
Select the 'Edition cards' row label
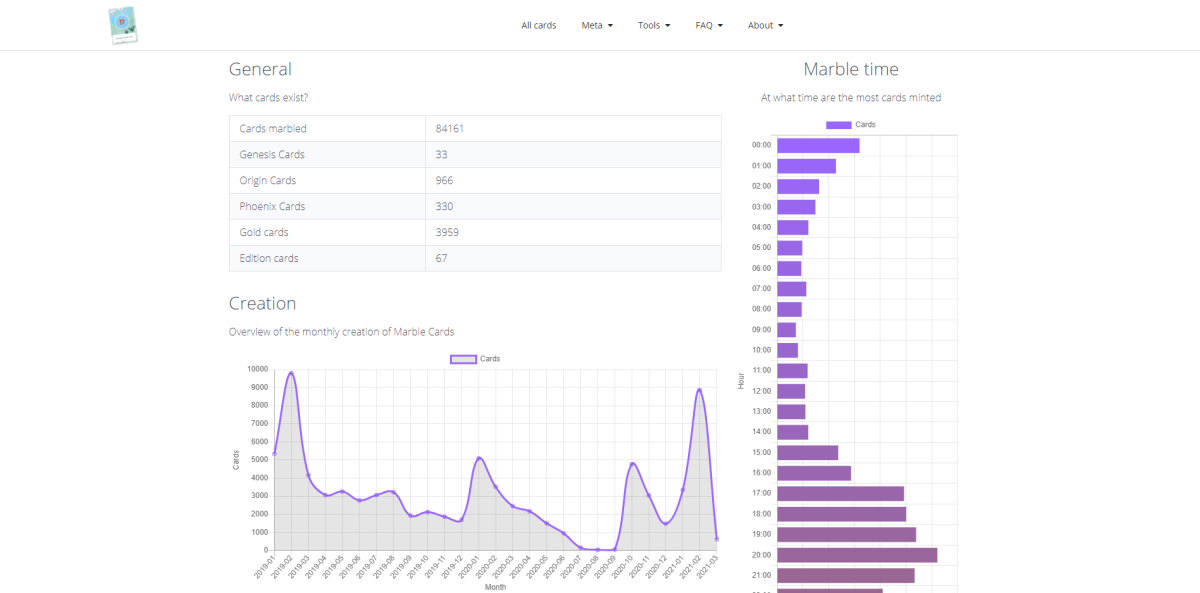(269, 259)
